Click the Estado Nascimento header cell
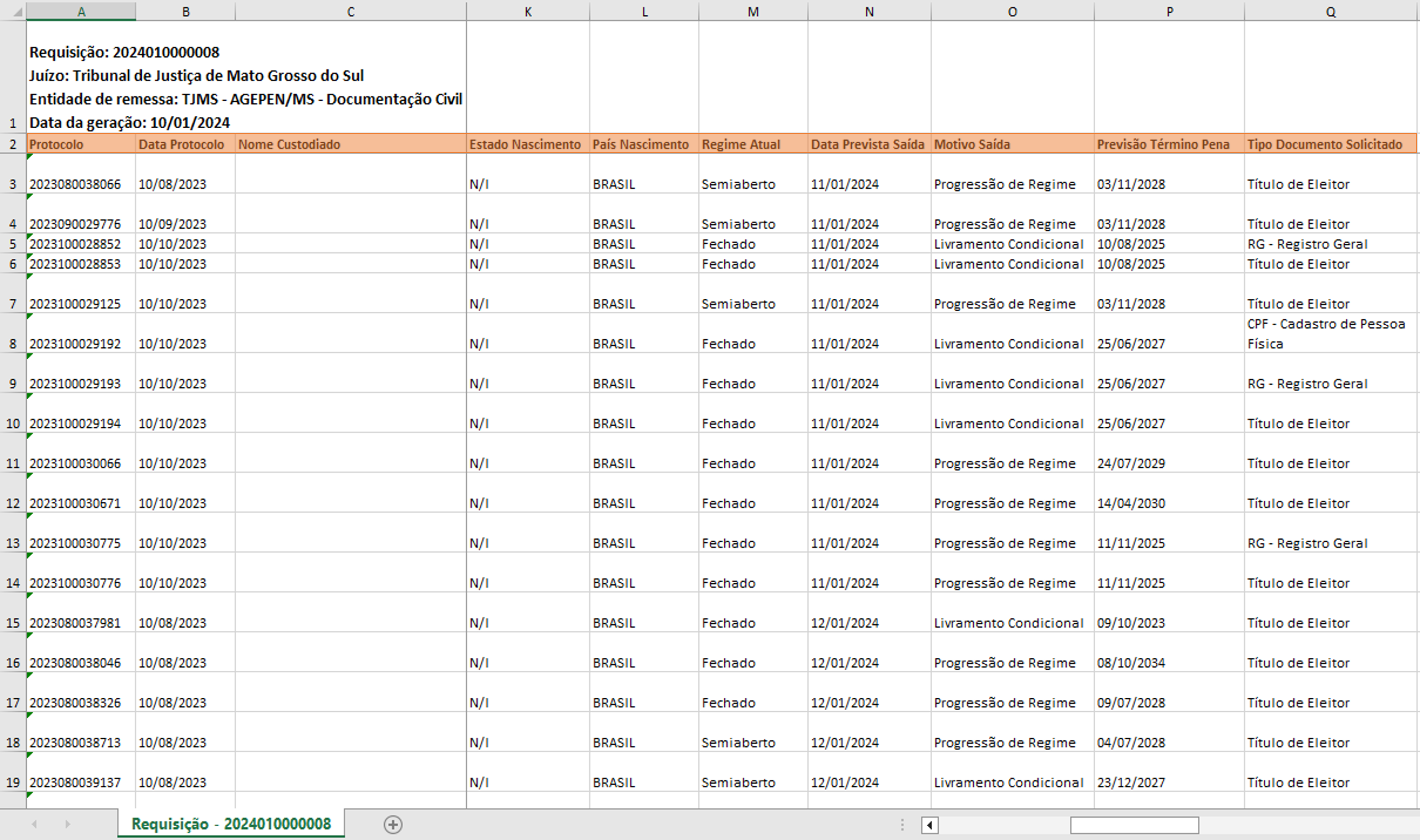Screen dimensions: 1420x840 (x=527, y=144)
